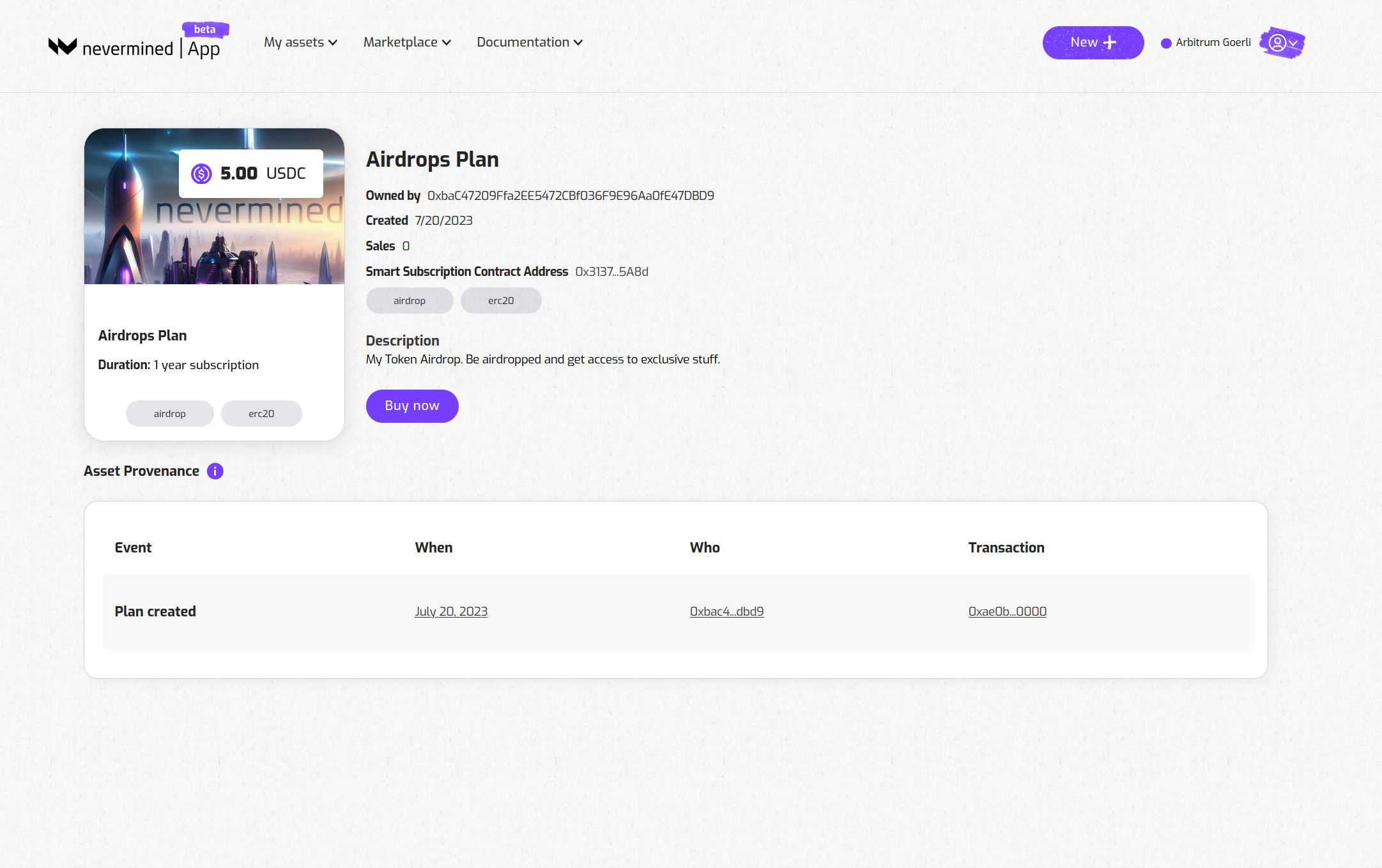Click the nevermined logo icon
The height and width of the screenshot is (868, 1382).
(x=63, y=47)
